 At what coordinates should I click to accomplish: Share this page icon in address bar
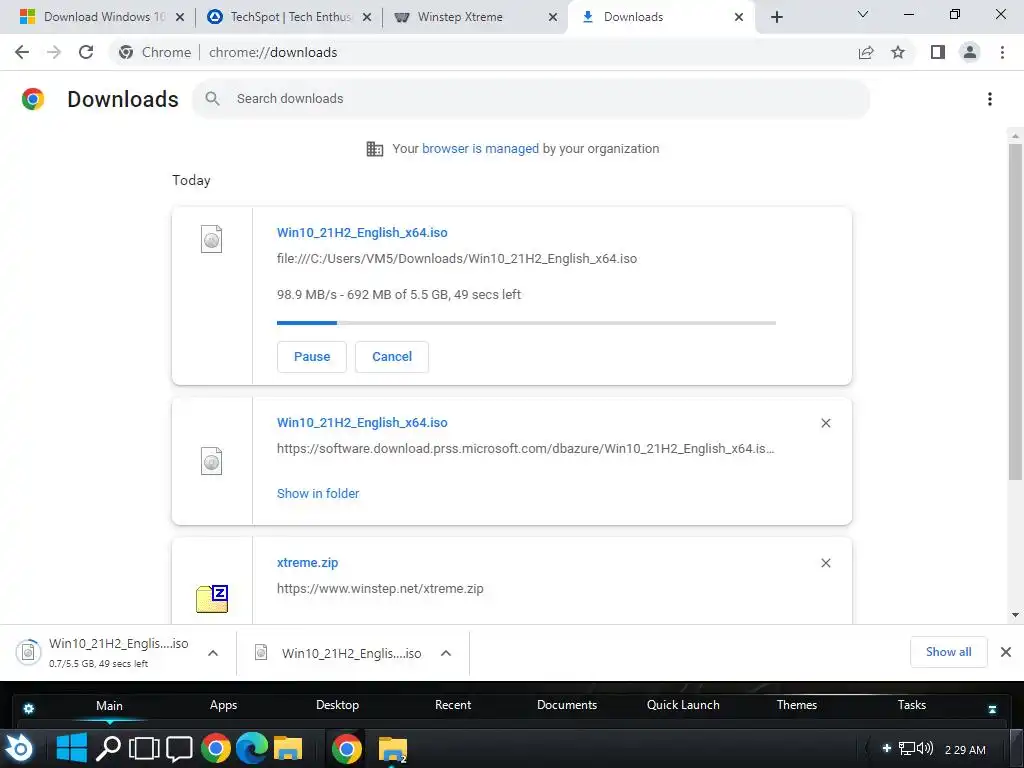pos(866,52)
